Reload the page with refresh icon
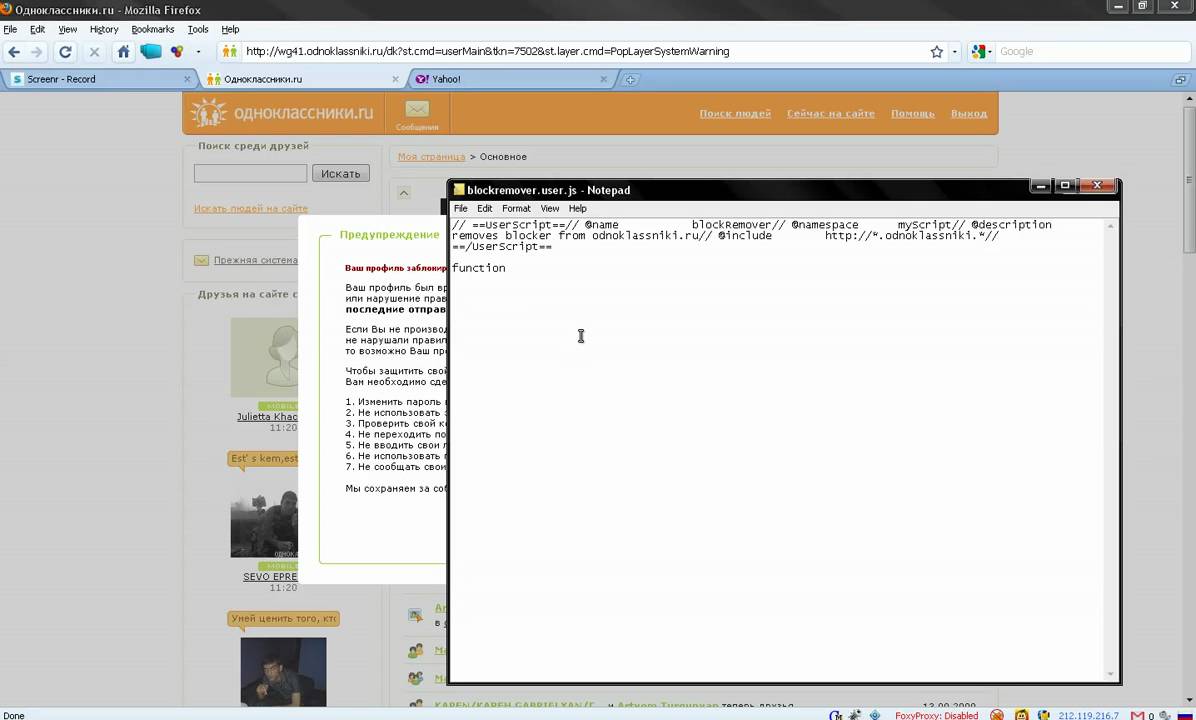 coord(66,52)
